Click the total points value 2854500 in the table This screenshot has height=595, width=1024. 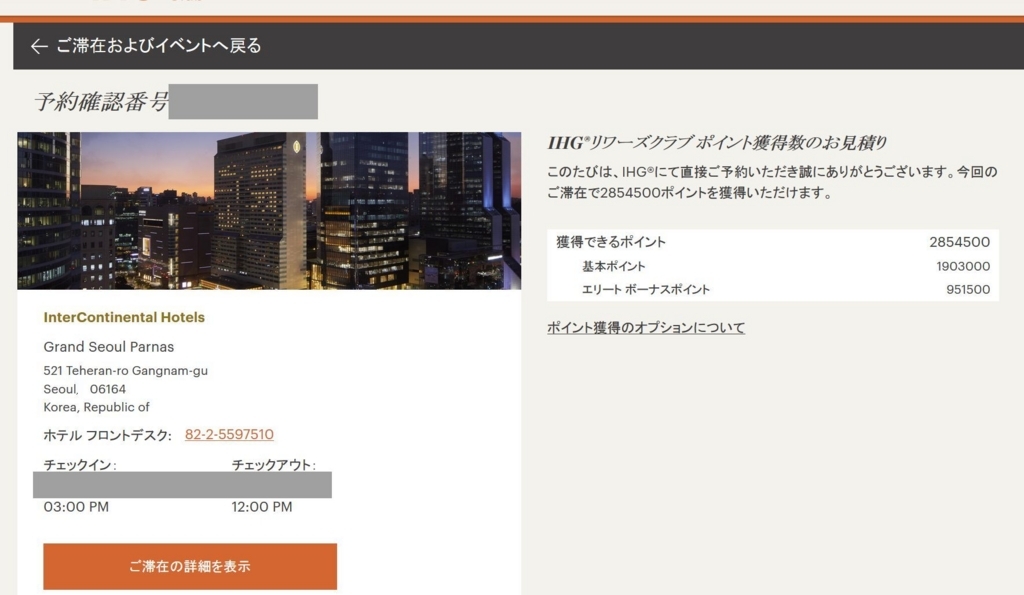(959, 242)
